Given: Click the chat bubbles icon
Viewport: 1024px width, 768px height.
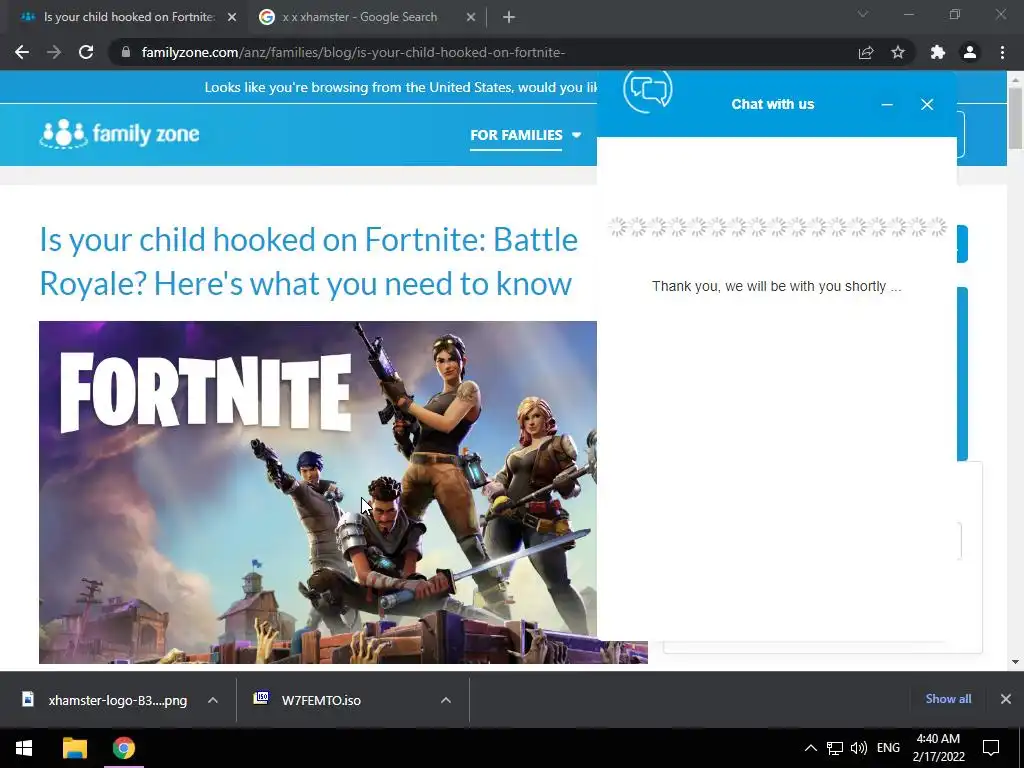Looking at the screenshot, I should [648, 90].
